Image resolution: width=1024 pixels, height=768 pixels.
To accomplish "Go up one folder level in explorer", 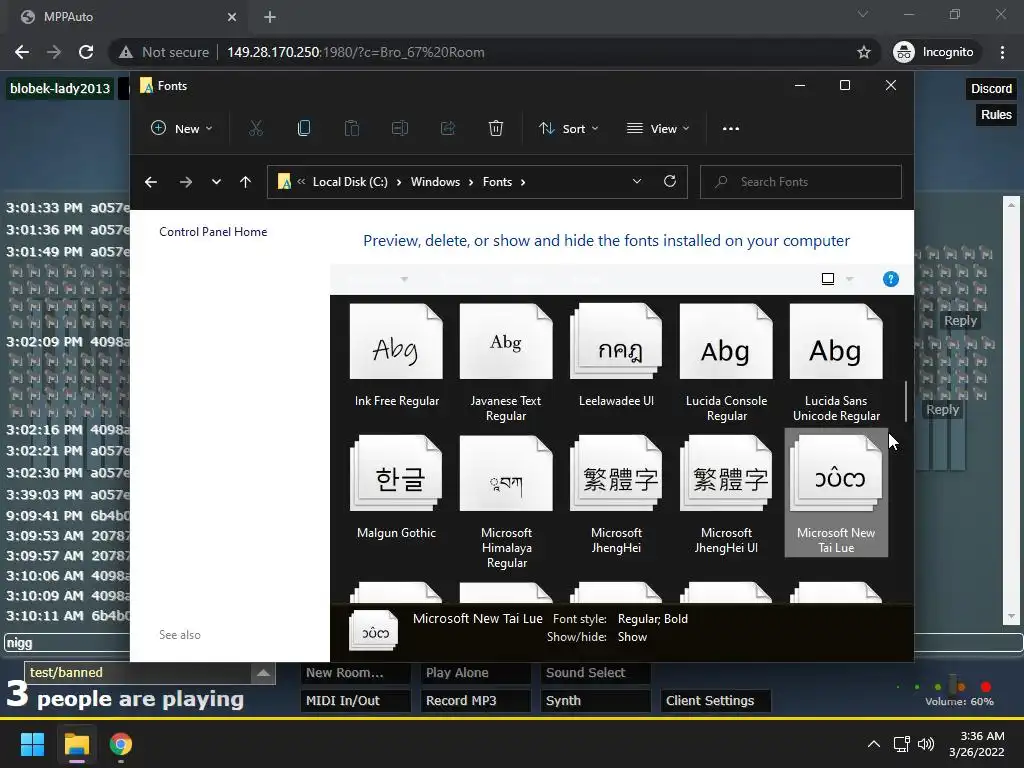I will pos(246,182).
